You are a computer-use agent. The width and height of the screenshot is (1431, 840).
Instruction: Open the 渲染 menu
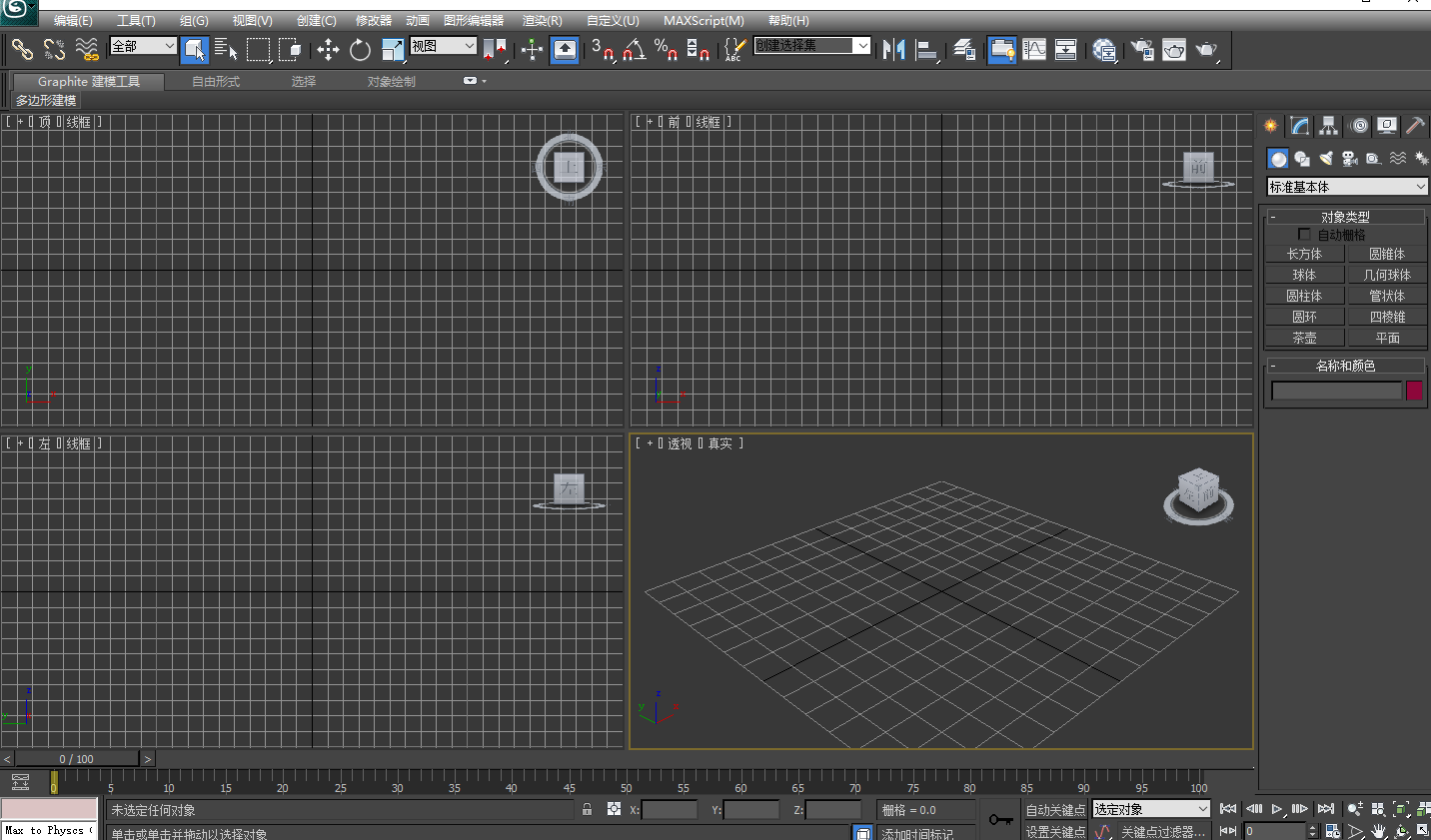coord(542,20)
